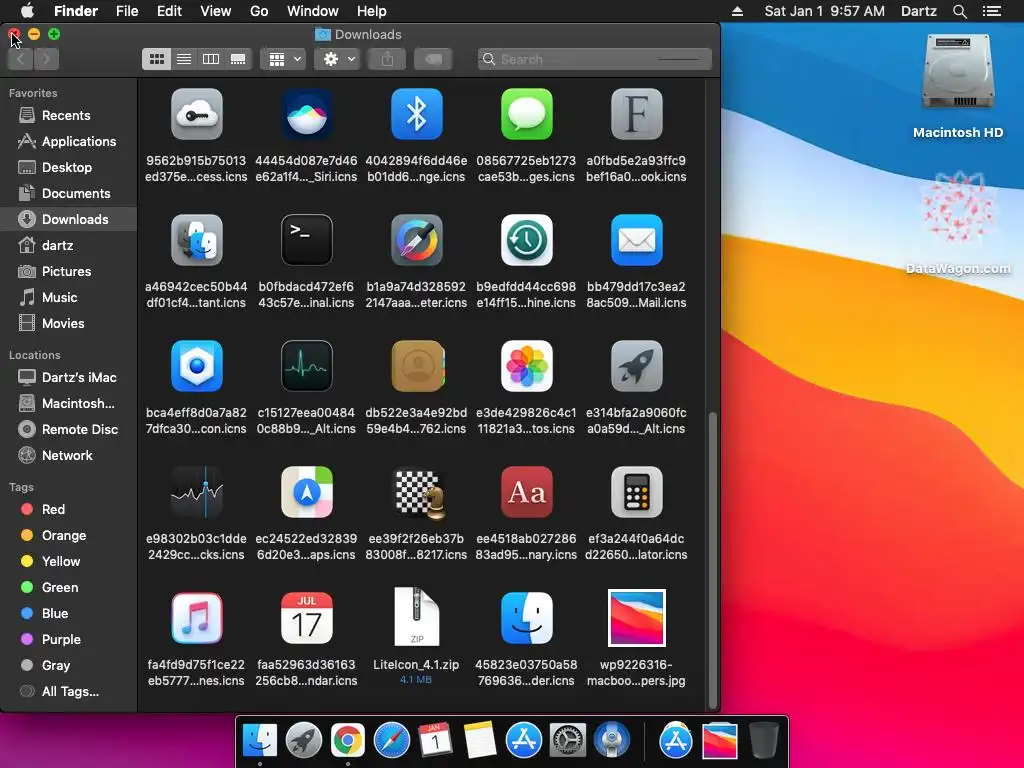Open Recents in the sidebar

[69, 116]
